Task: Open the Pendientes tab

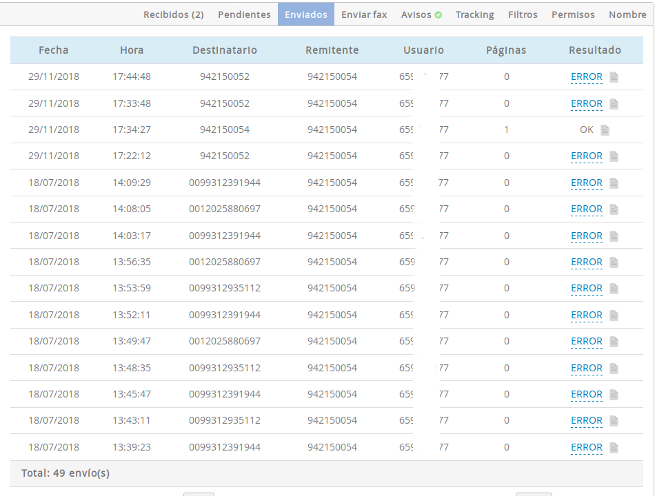Action: (244, 15)
